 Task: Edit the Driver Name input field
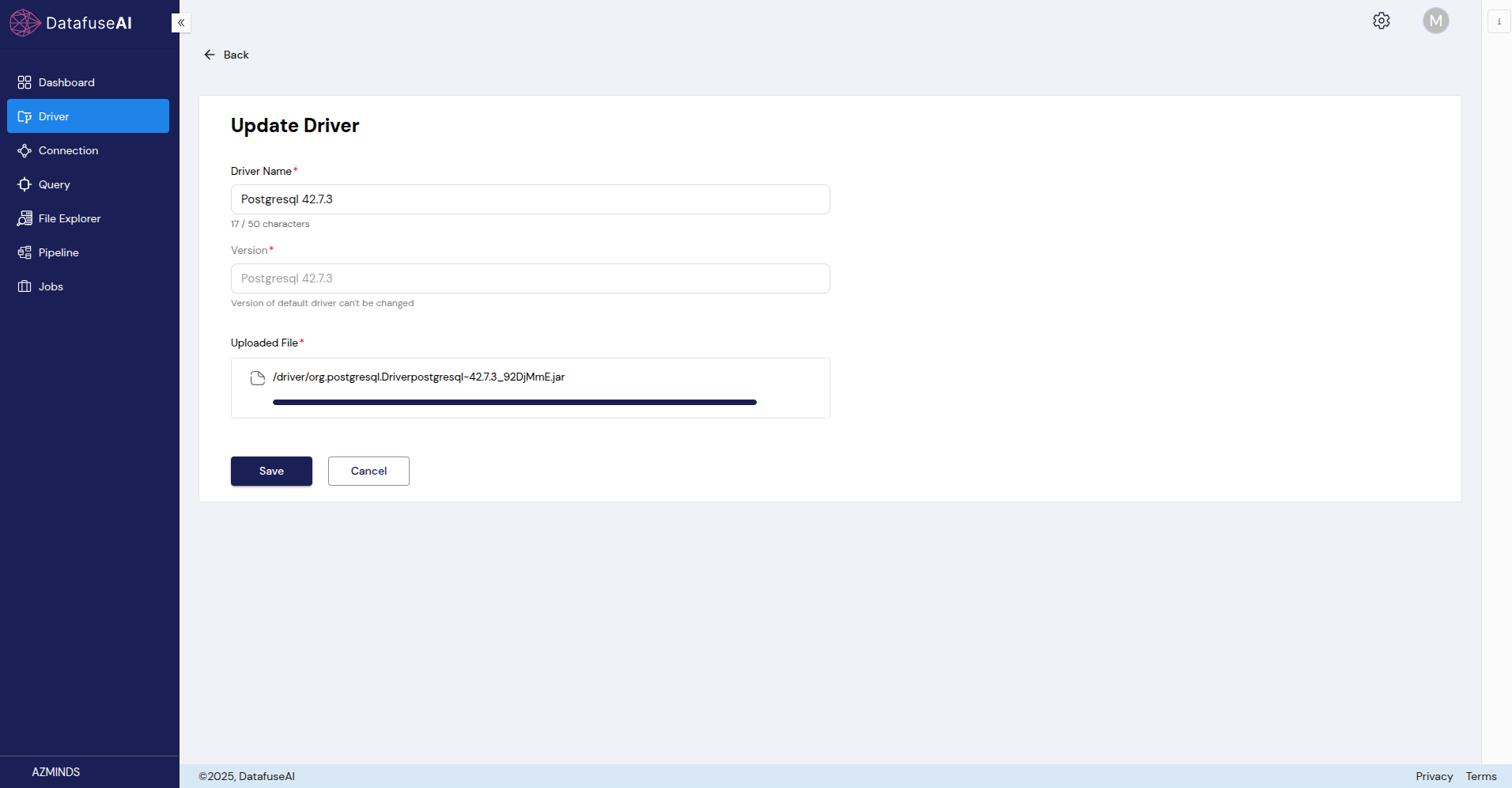coord(530,199)
